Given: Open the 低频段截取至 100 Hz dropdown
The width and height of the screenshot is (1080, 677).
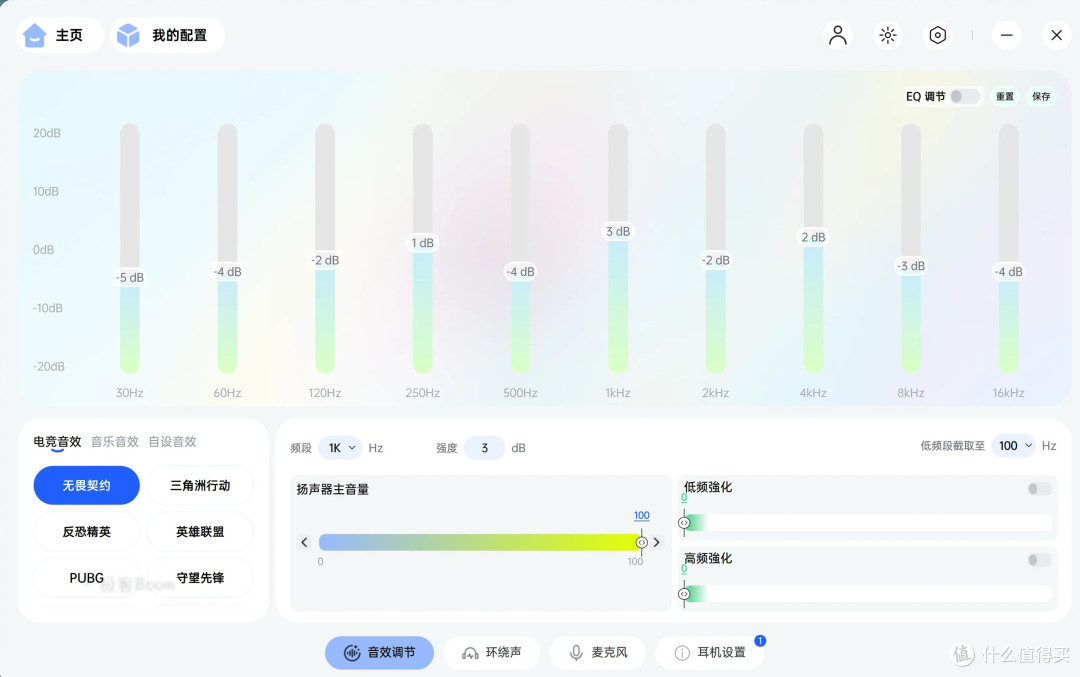Looking at the screenshot, I should [1013, 446].
